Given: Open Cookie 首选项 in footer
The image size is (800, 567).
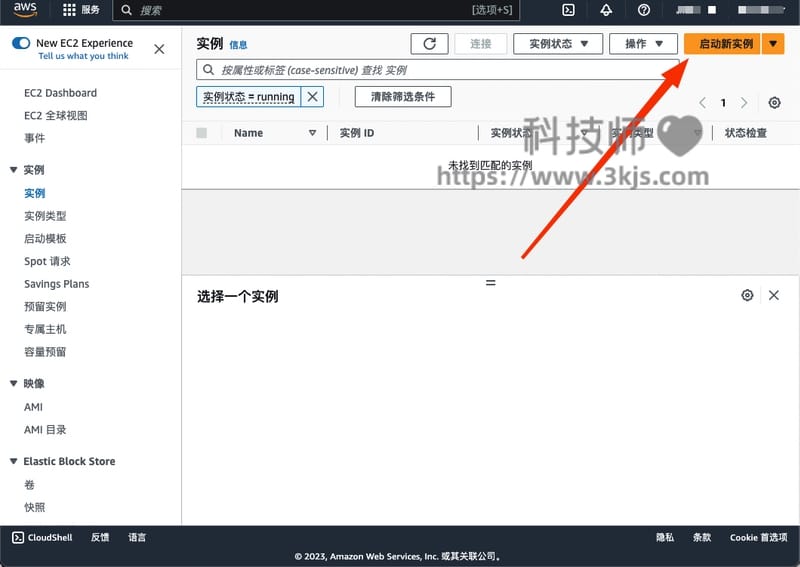Looking at the screenshot, I should click(x=758, y=537).
